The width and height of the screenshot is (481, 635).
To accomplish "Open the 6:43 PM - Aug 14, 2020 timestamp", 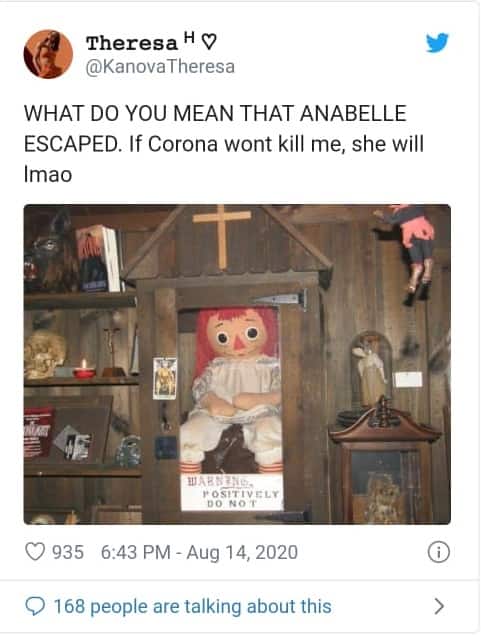I will (x=199, y=552).
